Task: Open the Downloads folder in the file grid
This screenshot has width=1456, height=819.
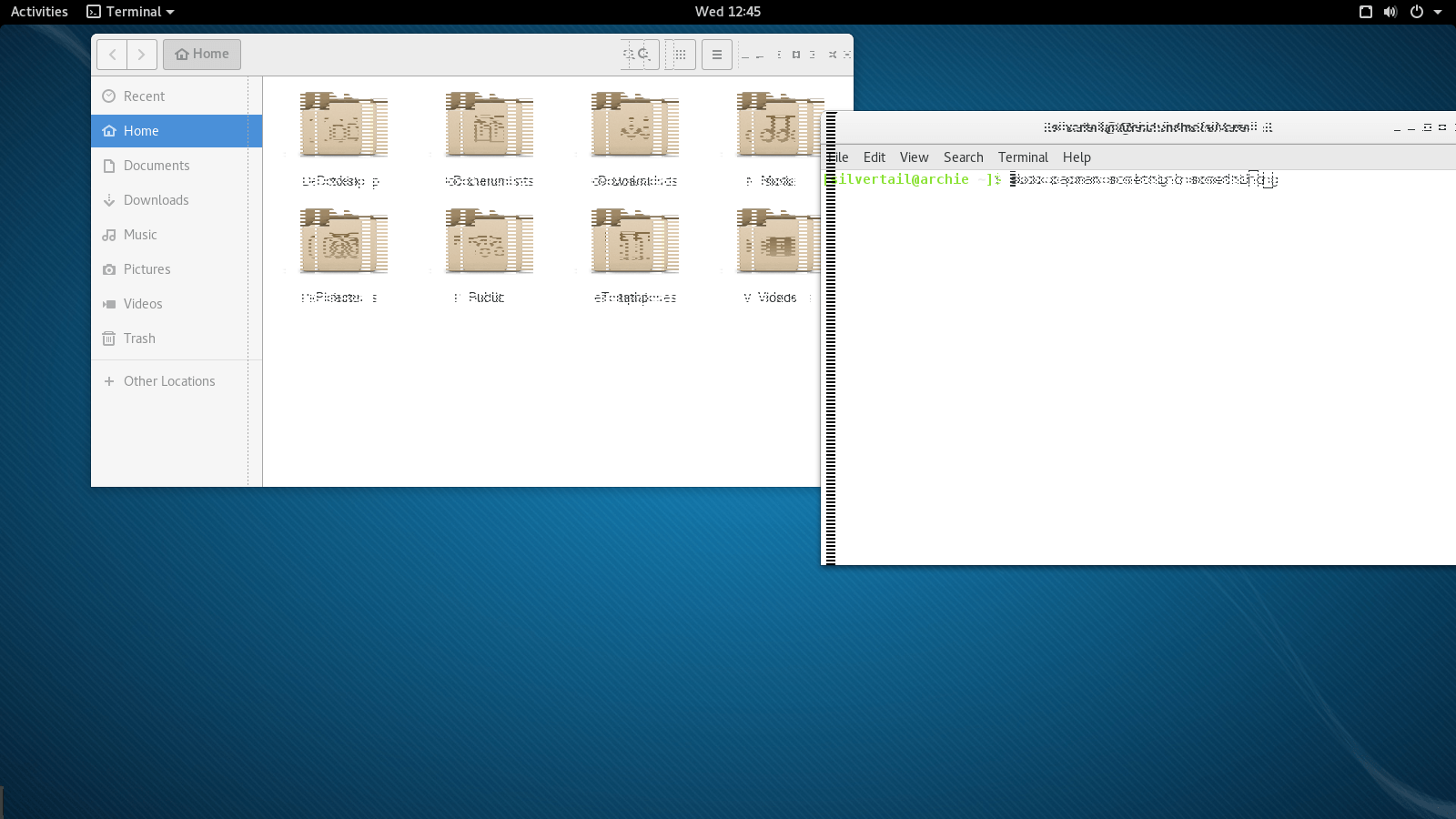Action: click(x=634, y=127)
